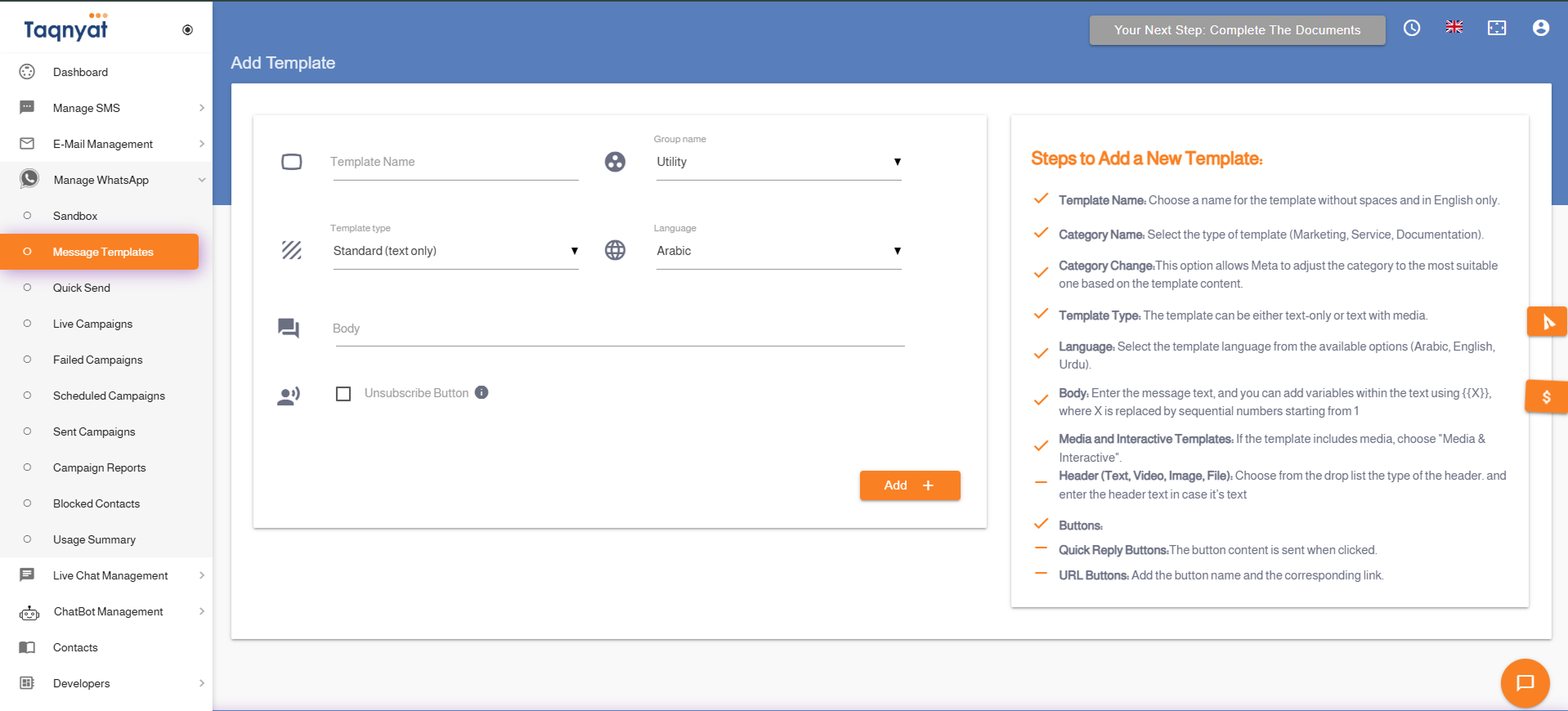Open the Group name Utility dropdown
This screenshot has width=1568, height=711.
tap(779, 162)
